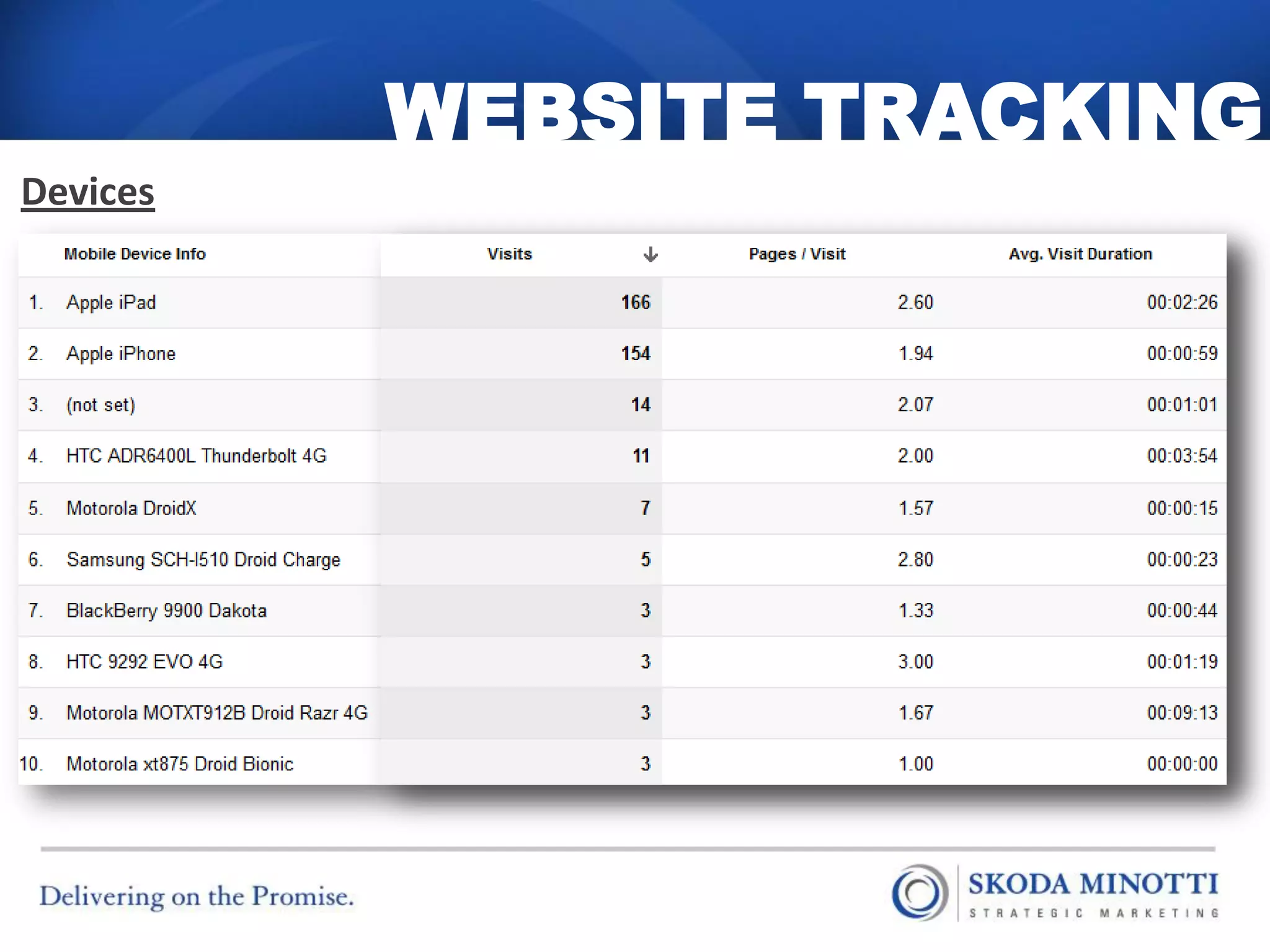The width and height of the screenshot is (1270, 952).
Task: Open HTC ADR6400L Thunderbolt 4G entry
Action: point(196,456)
